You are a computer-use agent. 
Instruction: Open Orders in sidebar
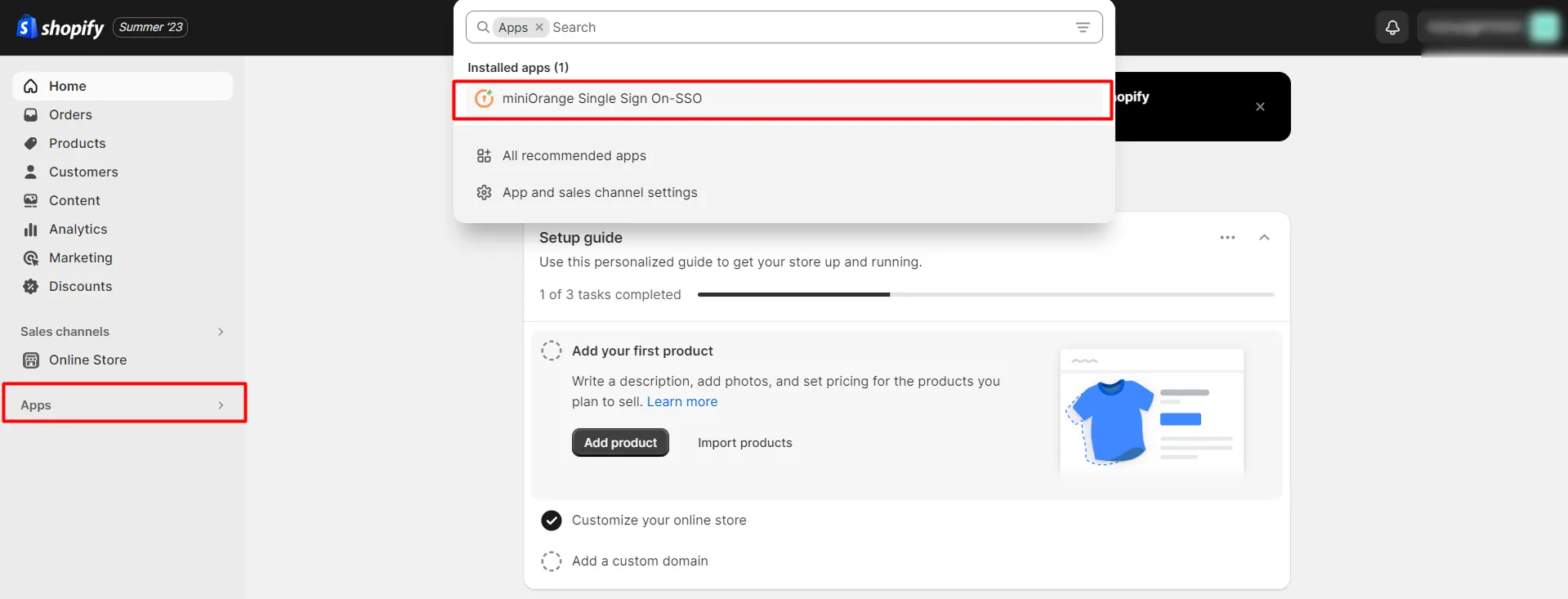click(x=123, y=114)
